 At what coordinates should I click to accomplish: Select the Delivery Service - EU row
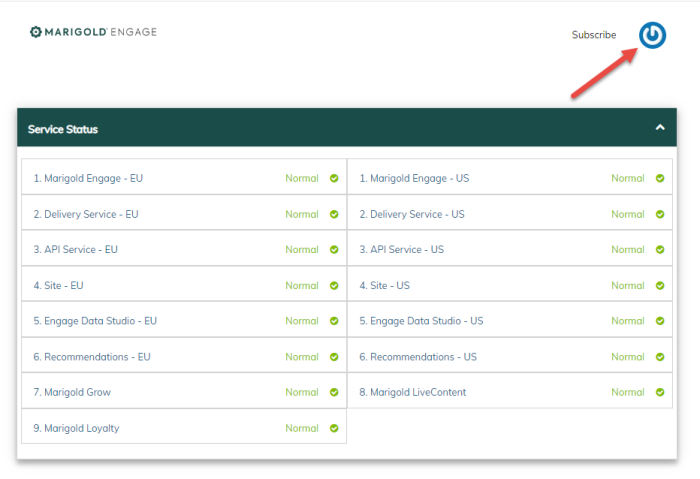coord(85,214)
